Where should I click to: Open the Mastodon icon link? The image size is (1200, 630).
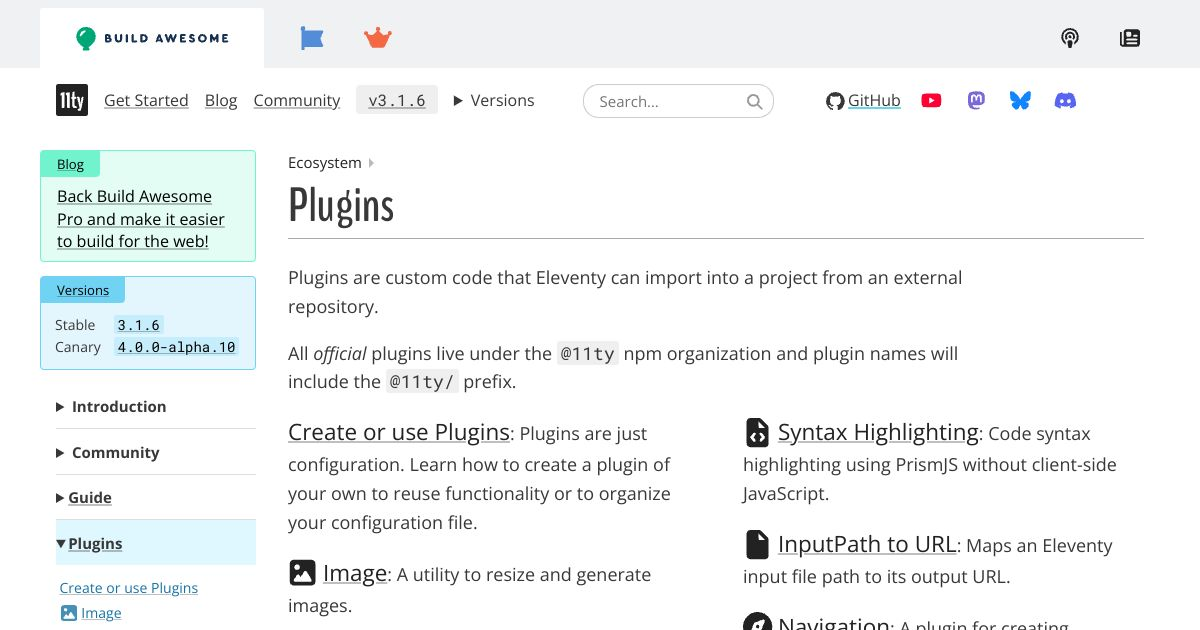click(976, 100)
